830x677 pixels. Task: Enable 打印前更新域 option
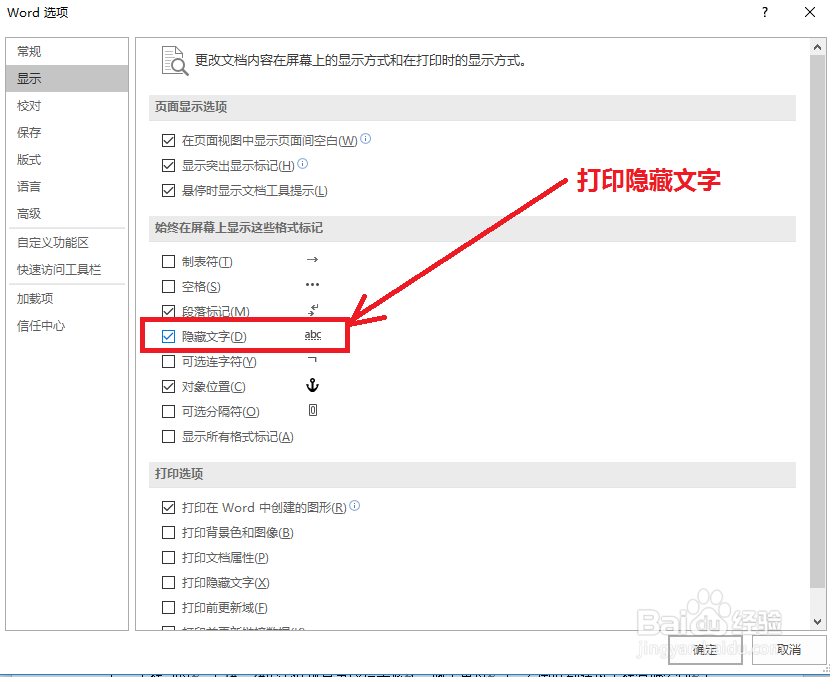(168, 607)
